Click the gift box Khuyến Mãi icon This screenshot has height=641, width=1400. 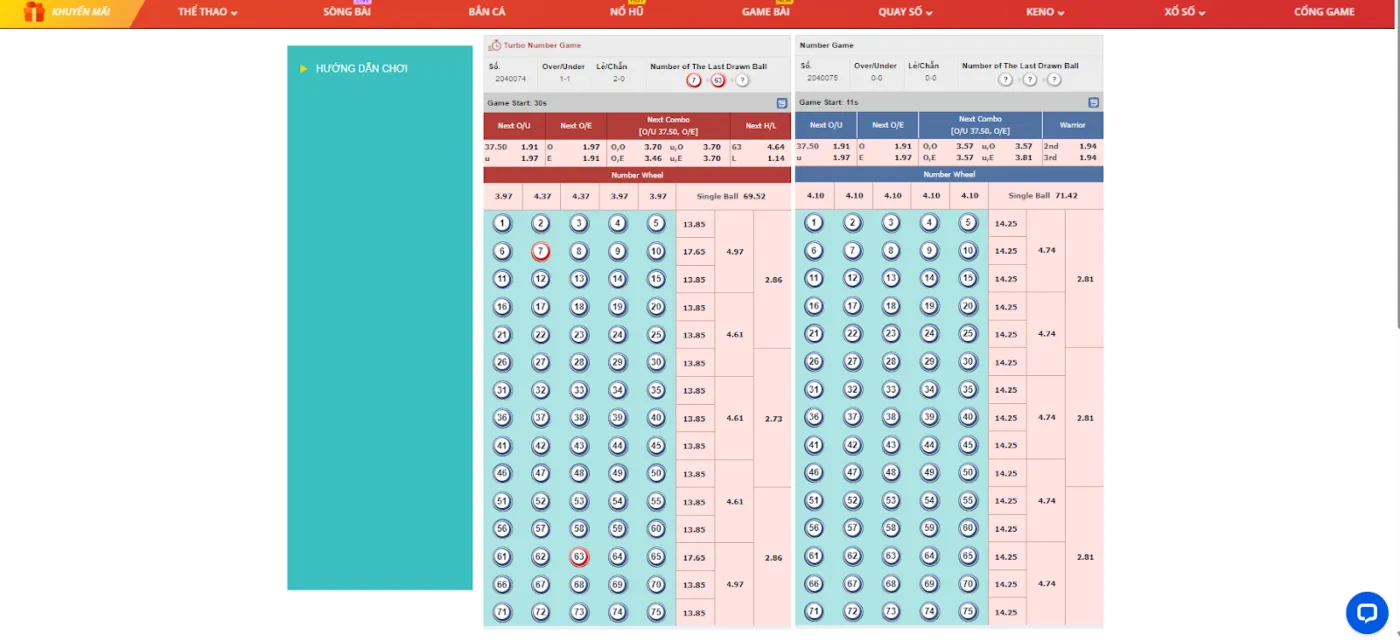tap(35, 12)
